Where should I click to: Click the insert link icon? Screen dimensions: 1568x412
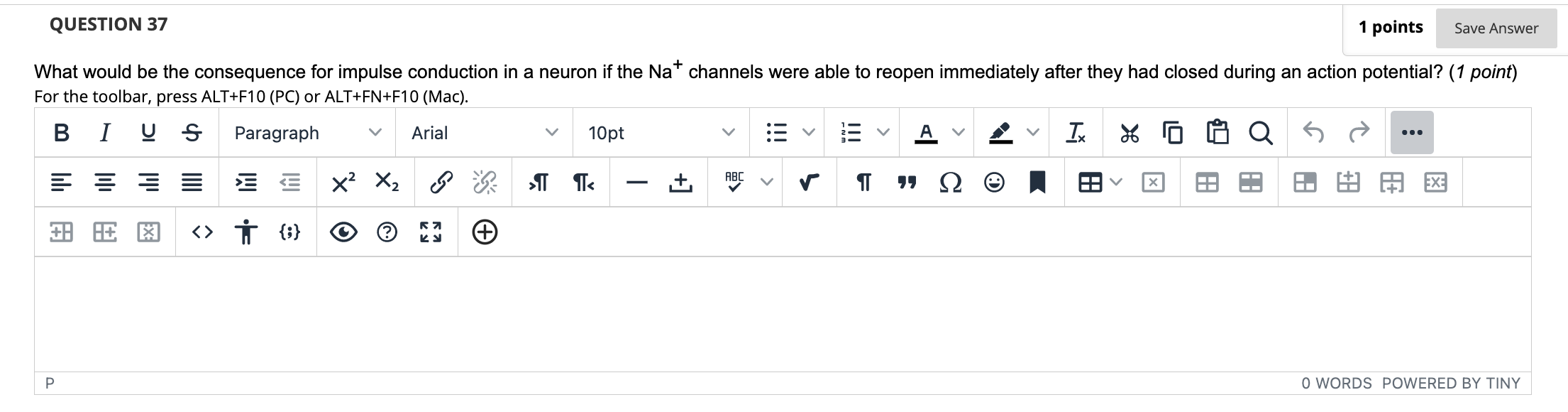(x=441, y=183)
